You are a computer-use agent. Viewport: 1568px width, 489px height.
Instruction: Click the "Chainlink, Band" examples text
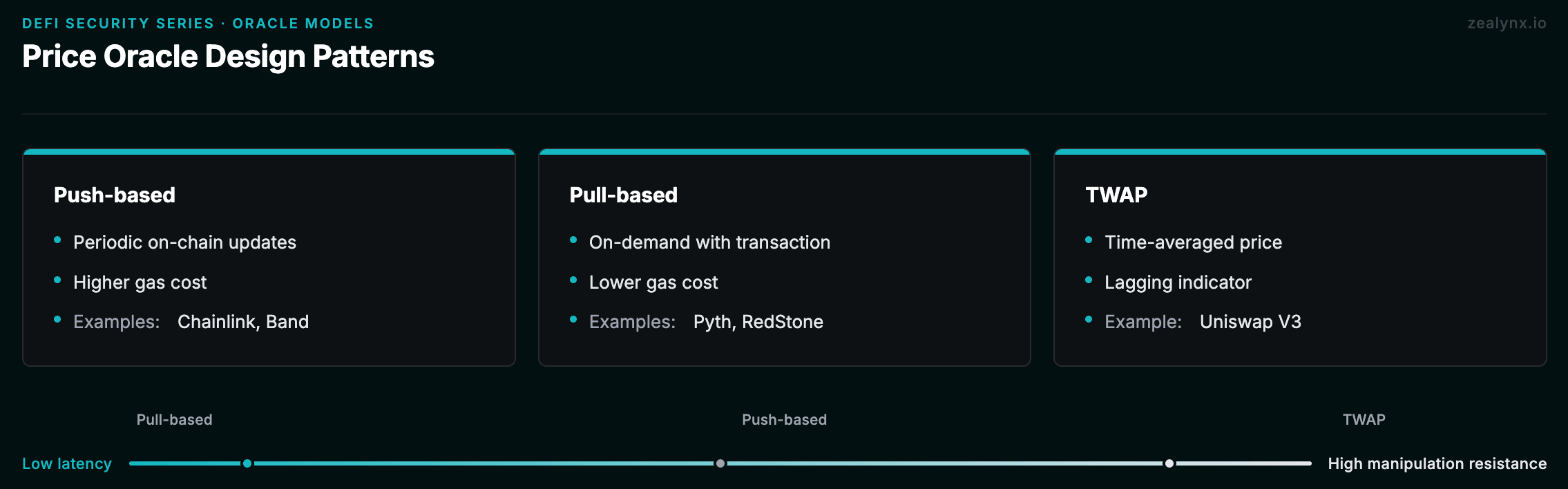(243, 322)
